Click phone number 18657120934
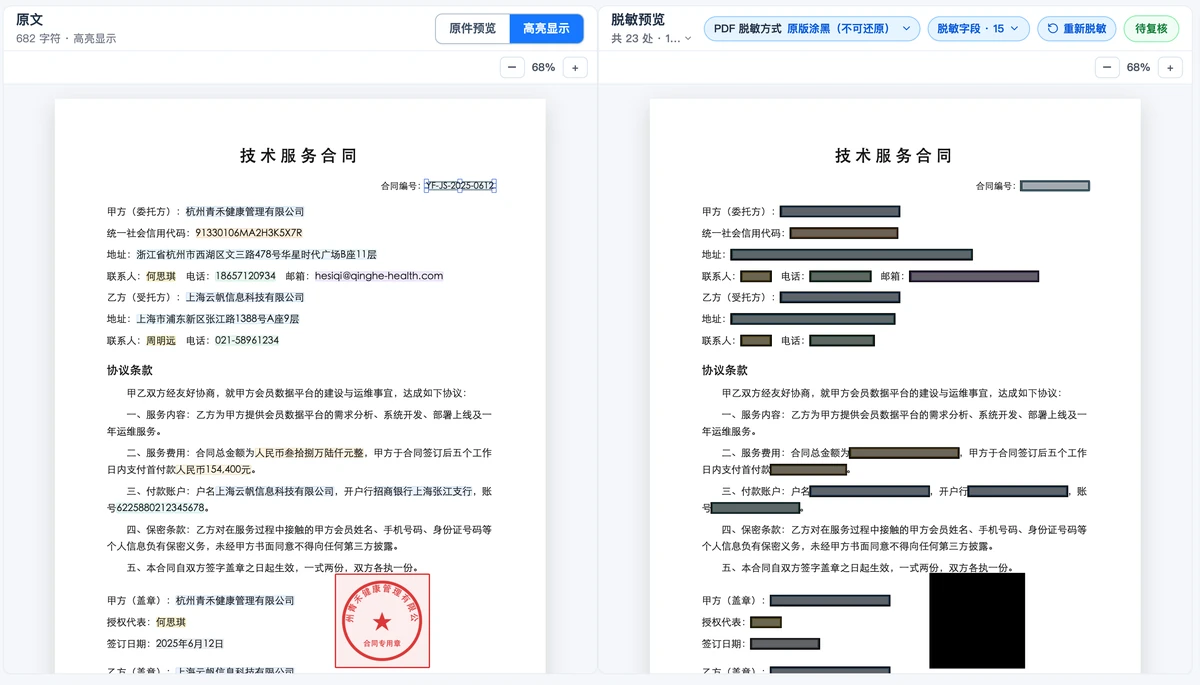The image size is (1200, 685). click(x=245, y=276)
